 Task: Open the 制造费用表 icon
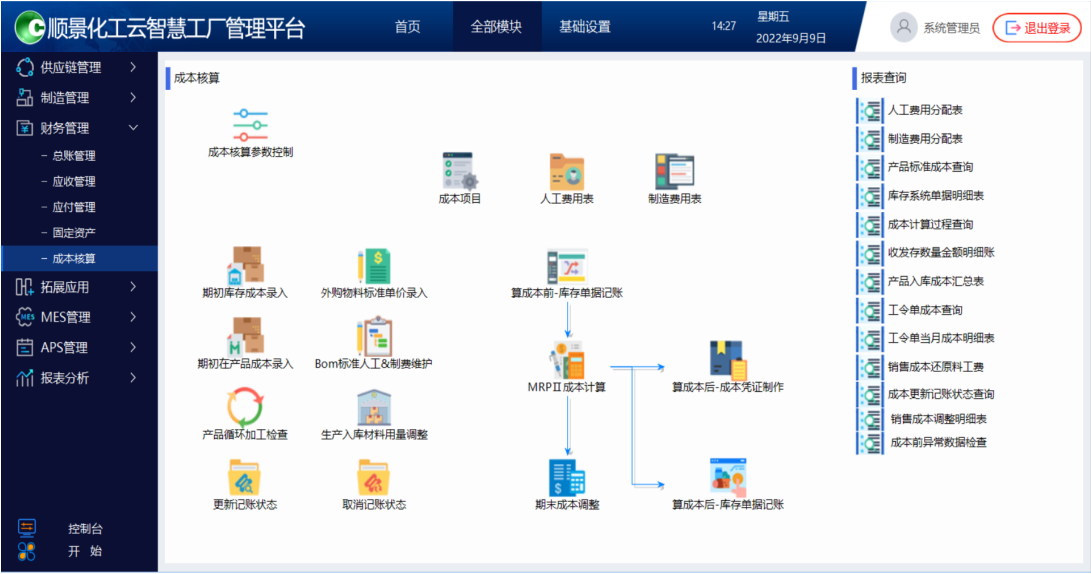pyautogui.click(x=674, y=172)
